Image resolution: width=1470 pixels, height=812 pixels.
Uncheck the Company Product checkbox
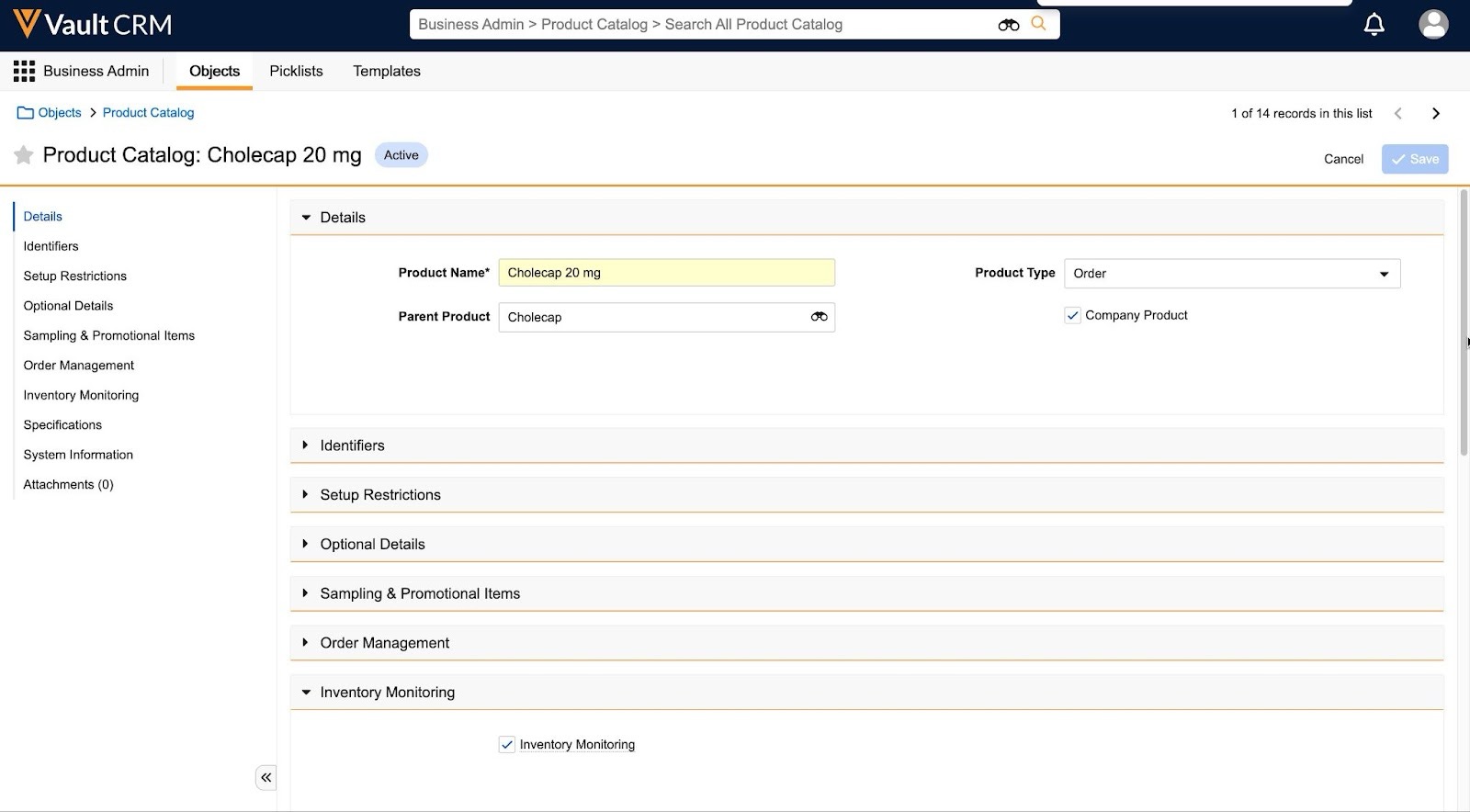[1072, 315]
